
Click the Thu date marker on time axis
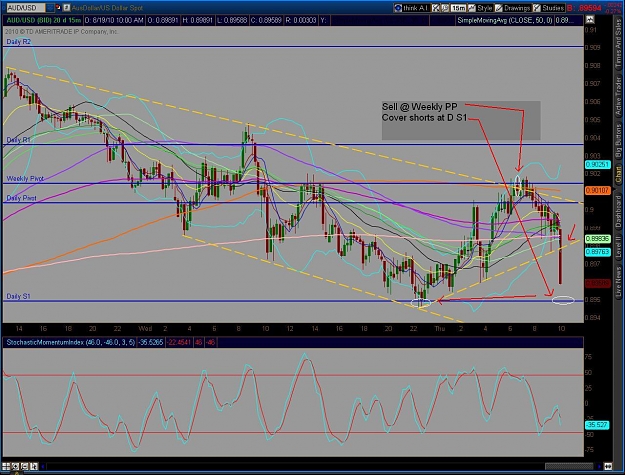click(439, 328)
